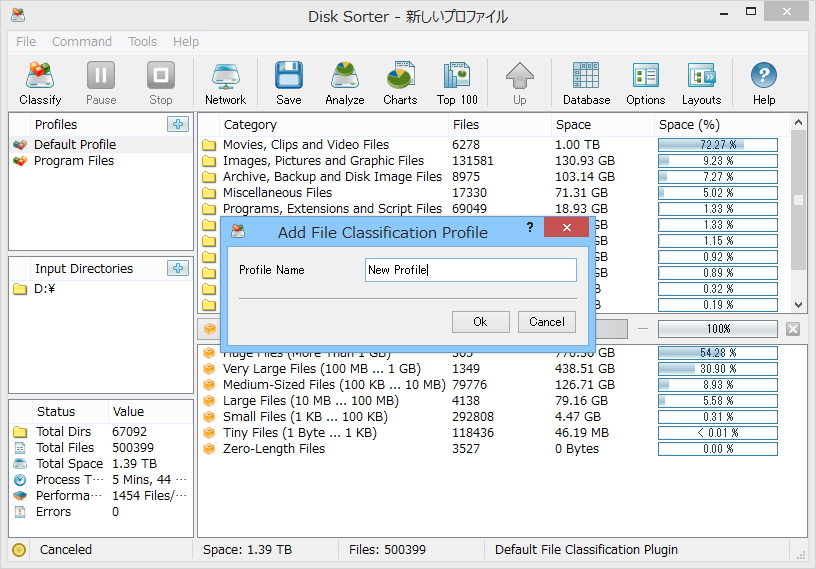The image size is (816, 569).
Task: Show the Charts view
Action: tap(400, 83)
